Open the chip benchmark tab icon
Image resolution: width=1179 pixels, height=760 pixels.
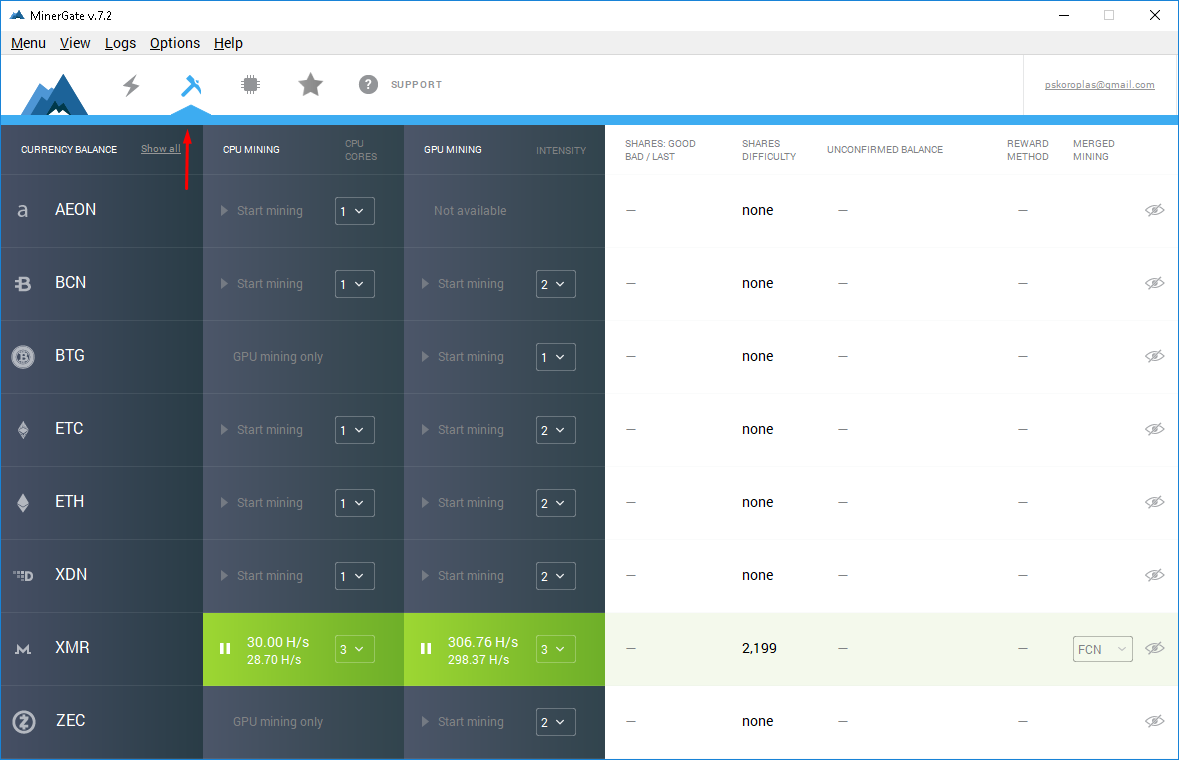(250, 85)
